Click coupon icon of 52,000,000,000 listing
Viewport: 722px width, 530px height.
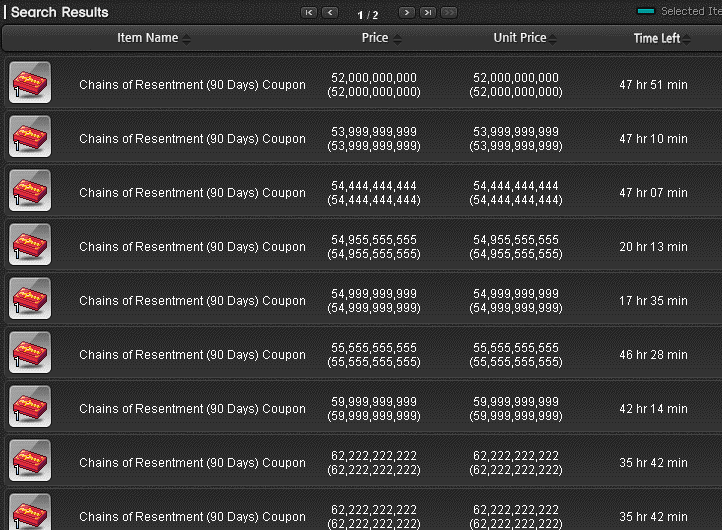pyautogui.click(x=30, y=82)
